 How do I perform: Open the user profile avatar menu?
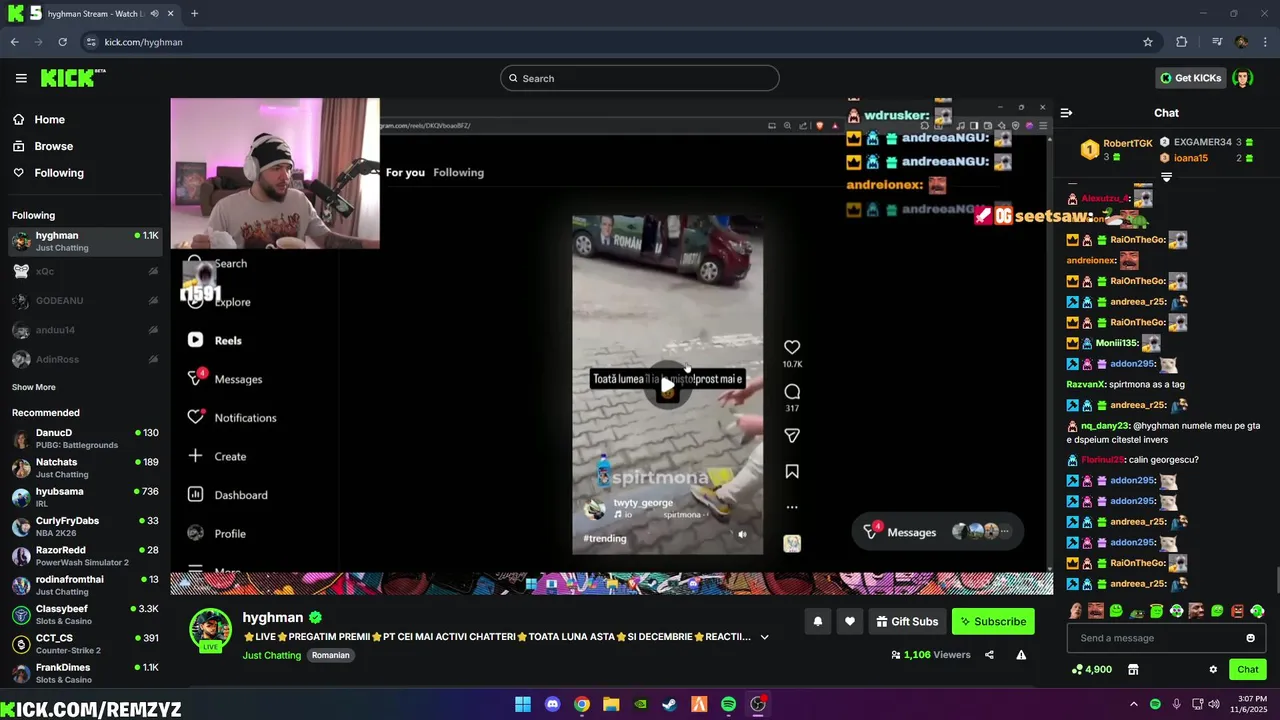1242,78
